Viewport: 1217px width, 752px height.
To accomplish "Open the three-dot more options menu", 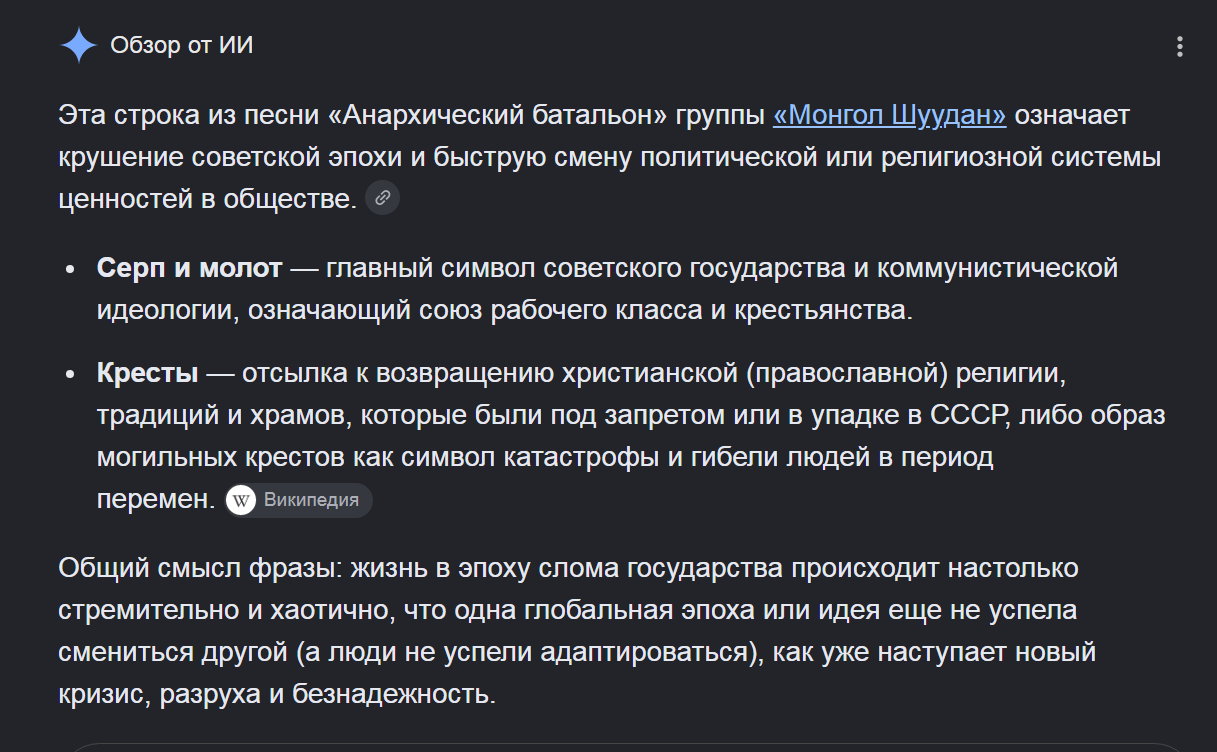I will (1180, 47).
